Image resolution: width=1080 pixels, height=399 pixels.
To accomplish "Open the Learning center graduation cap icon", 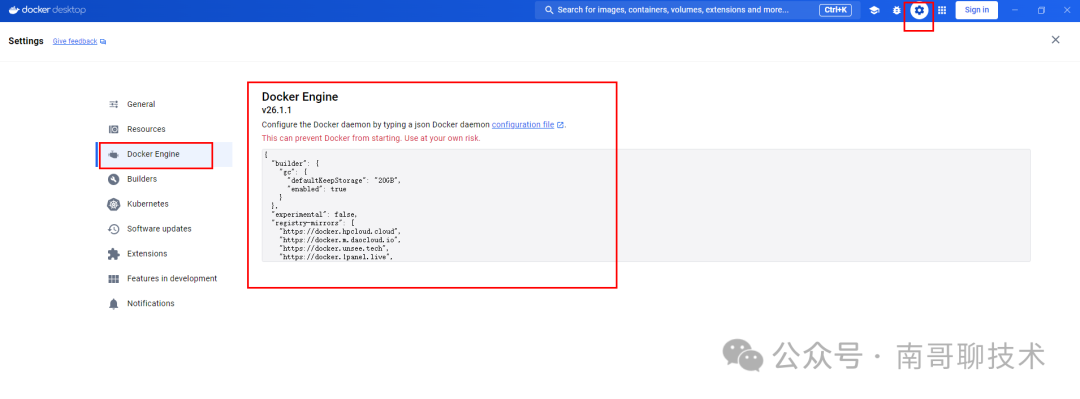I will [875, 10].
